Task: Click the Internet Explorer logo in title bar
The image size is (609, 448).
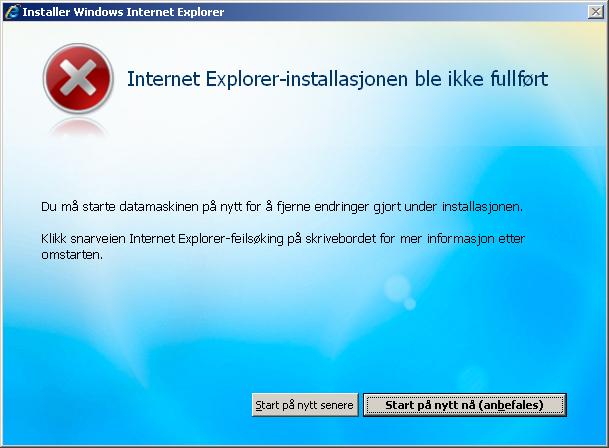Action: [x=12, y=12]
